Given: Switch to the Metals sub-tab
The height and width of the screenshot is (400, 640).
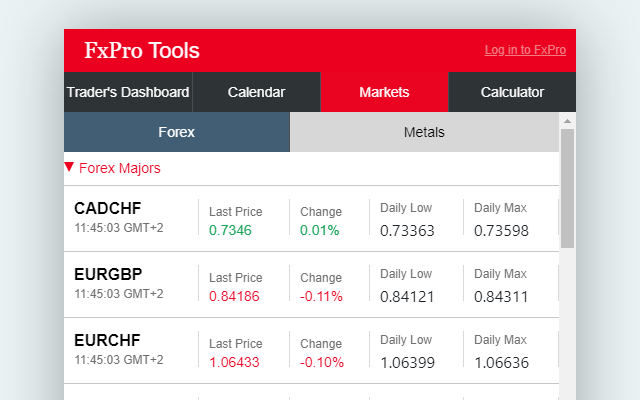Looking at the screenshot, I should coord(424,132).
